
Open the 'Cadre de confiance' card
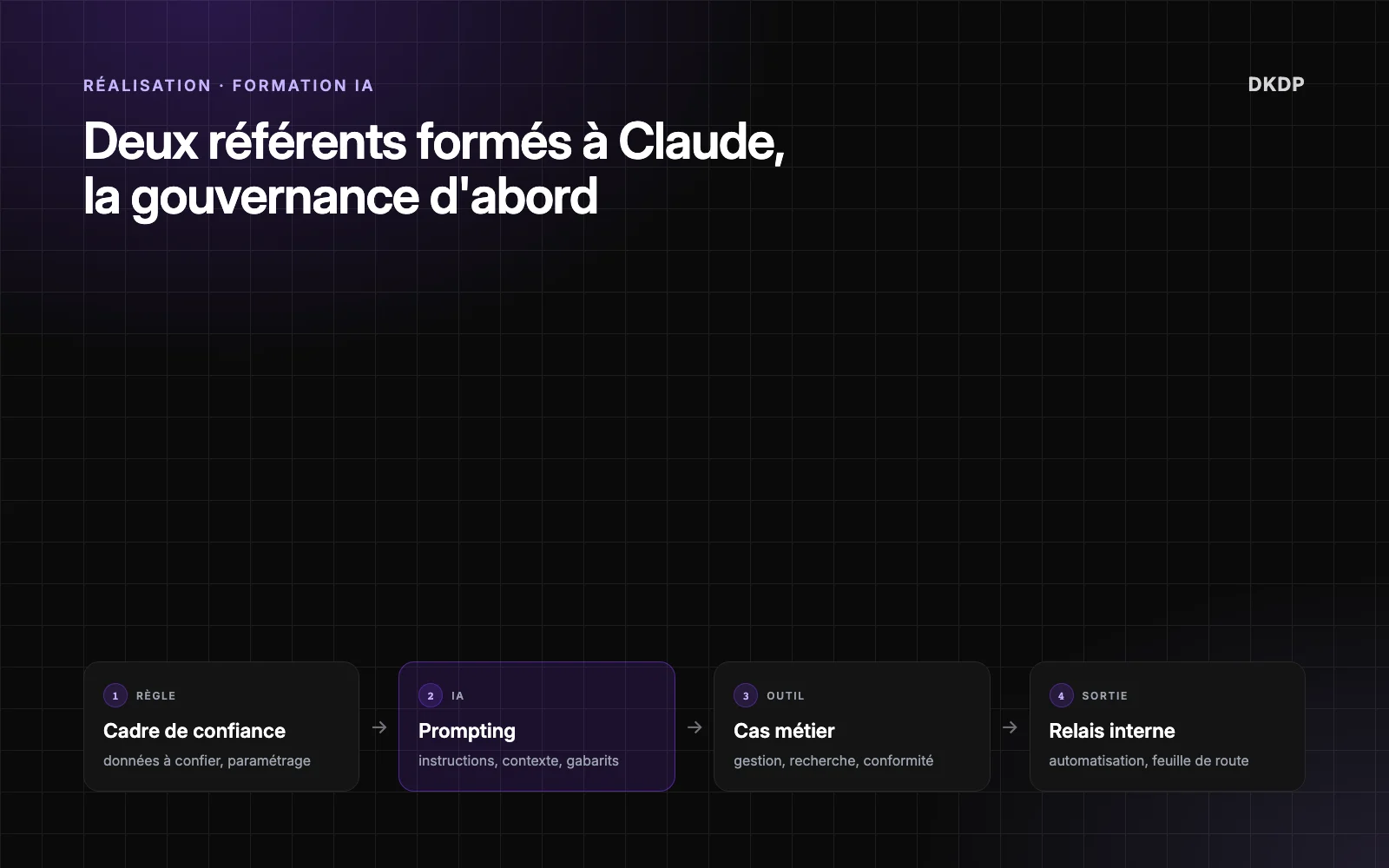[x=221, y=727]
